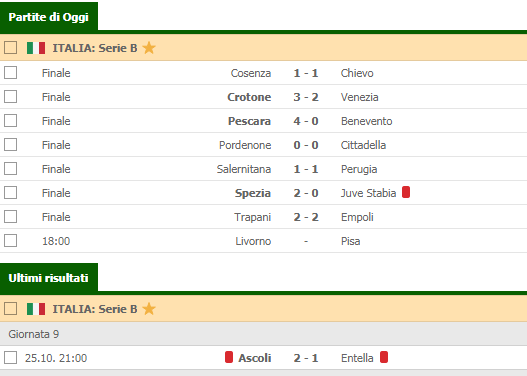
Task: Select the Trapani 2 - 2 Empoli score
Action: 306,217
